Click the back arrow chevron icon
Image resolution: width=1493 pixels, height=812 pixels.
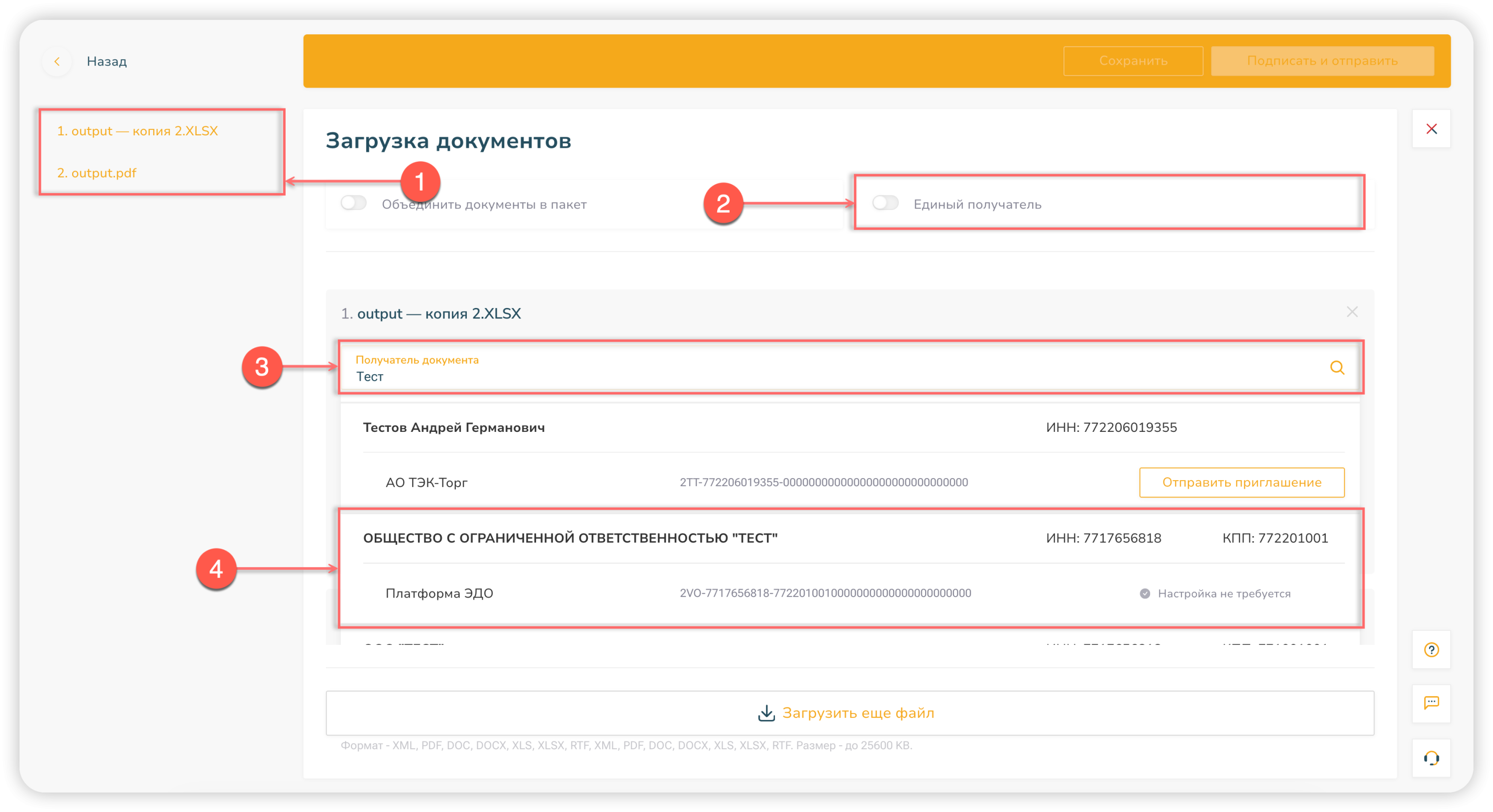pyautogui.click(x=57, y=61)
